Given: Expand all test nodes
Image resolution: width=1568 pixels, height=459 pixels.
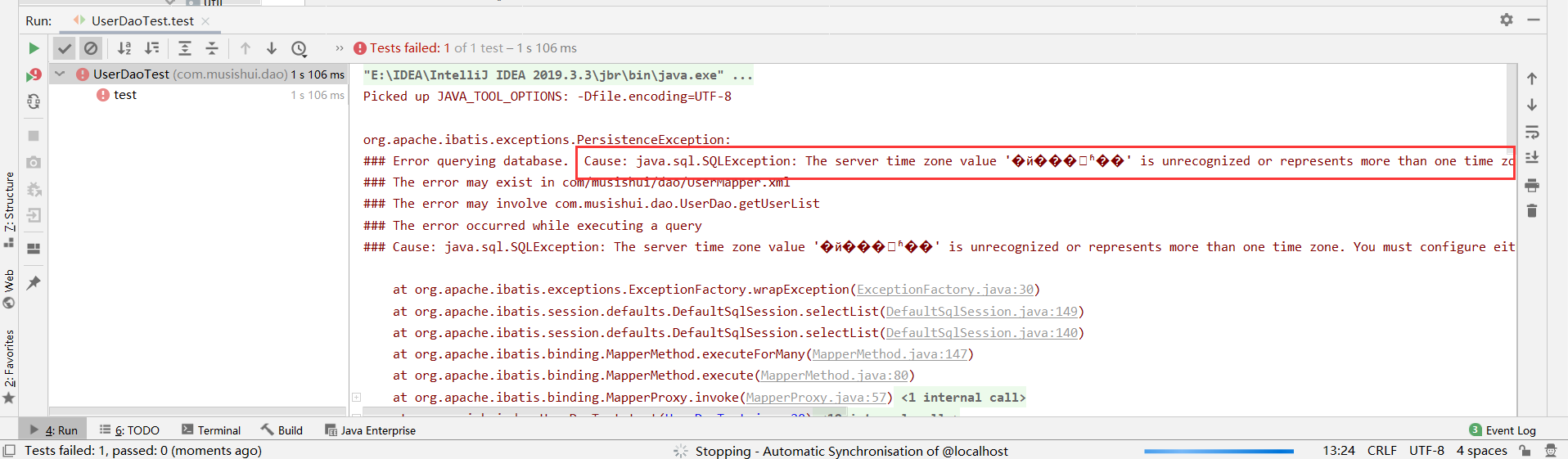Looking at the screenshot, I should coord(185,48).
